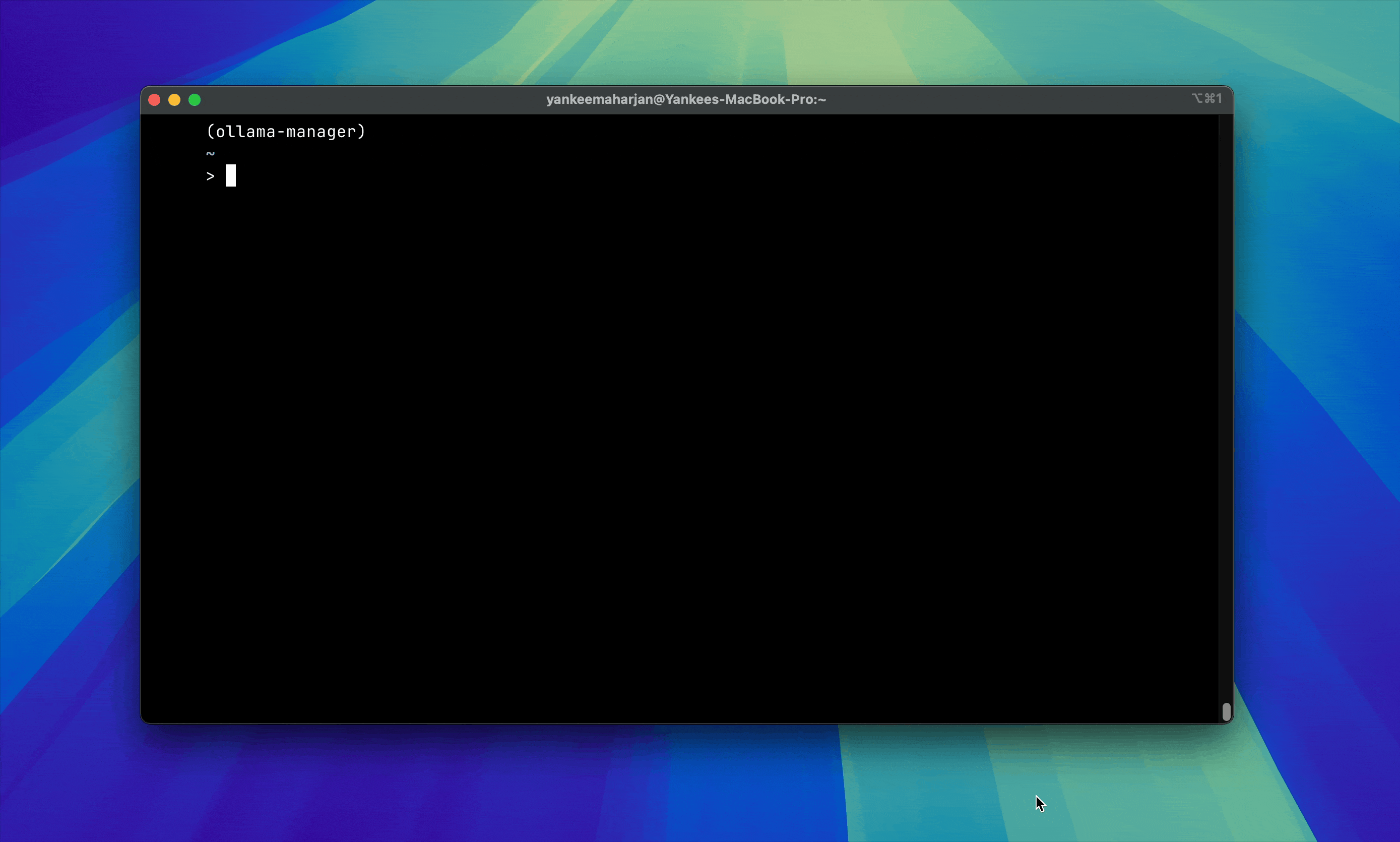Viewport: 1400px width, 842px height.
Task: Click the tilde directory indicator line
Action: pyautogui.click(x=210, y=154)
